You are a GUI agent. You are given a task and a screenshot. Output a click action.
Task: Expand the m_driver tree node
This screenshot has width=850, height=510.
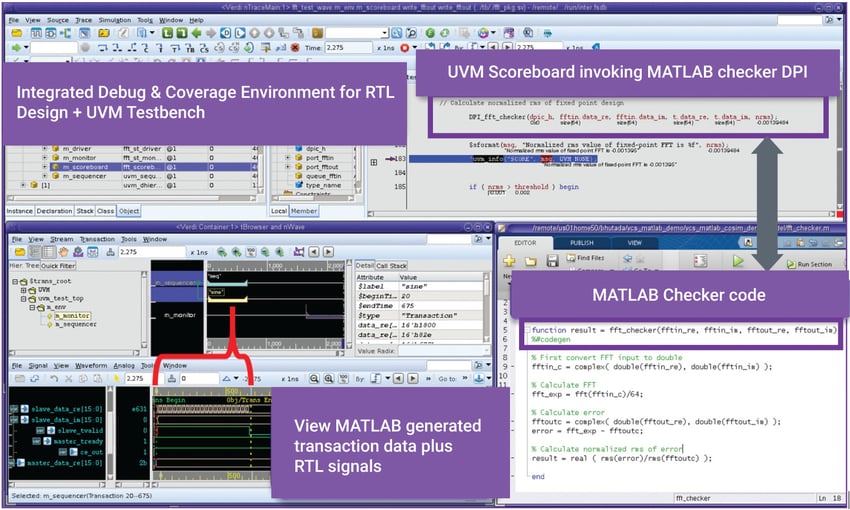click(x=44, y=148)
